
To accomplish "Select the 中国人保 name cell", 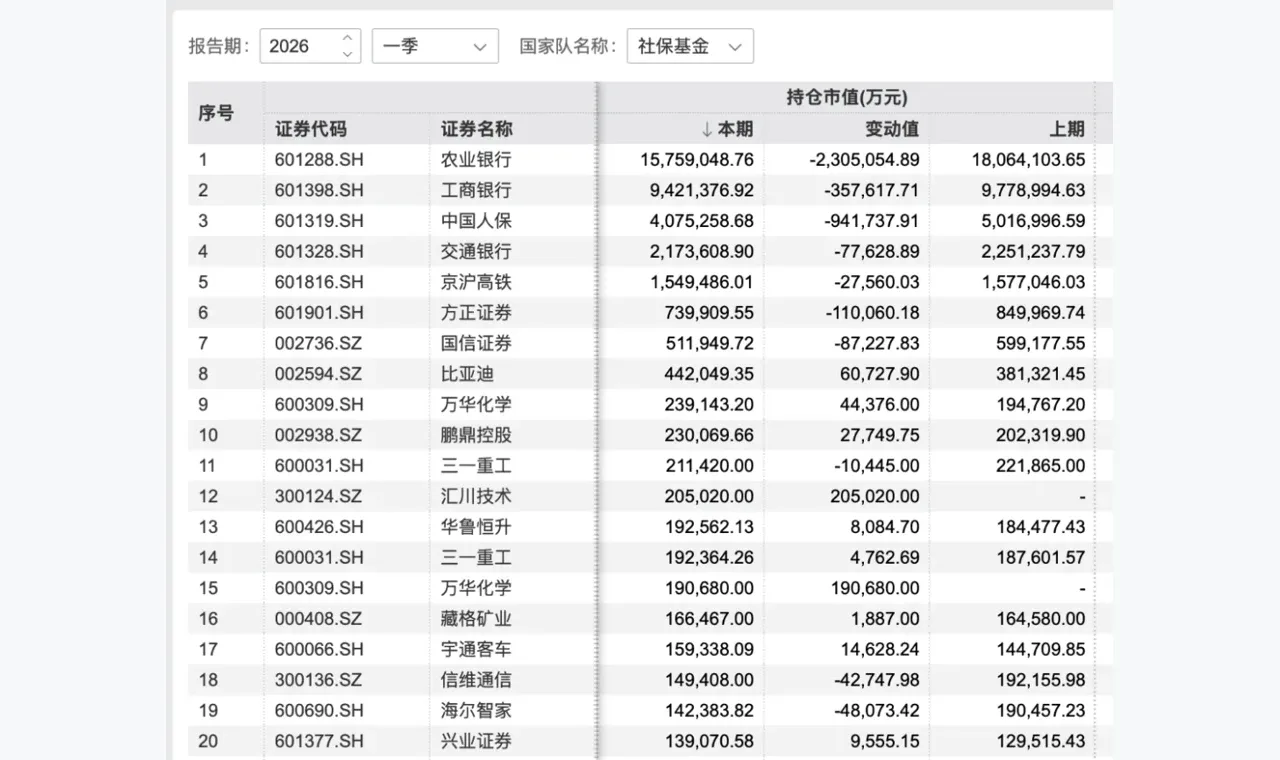I will (x=476, y=221).
